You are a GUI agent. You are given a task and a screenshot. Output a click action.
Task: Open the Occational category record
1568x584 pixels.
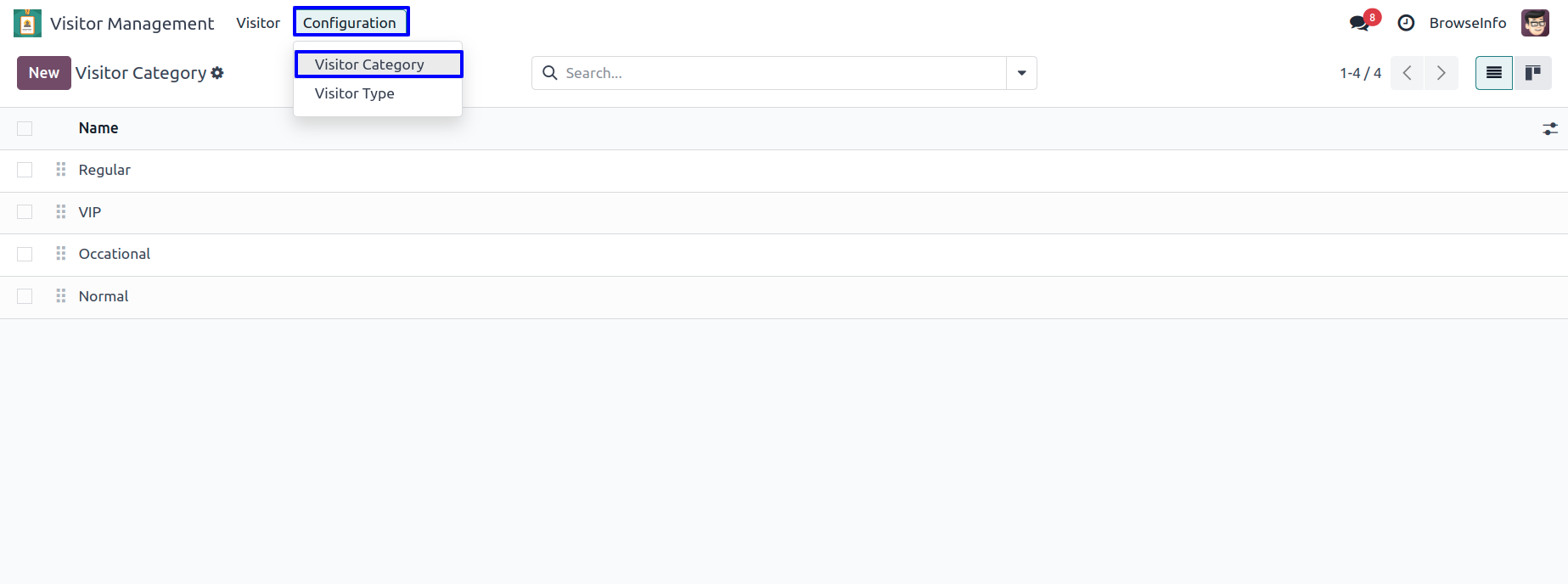(115, 254)
